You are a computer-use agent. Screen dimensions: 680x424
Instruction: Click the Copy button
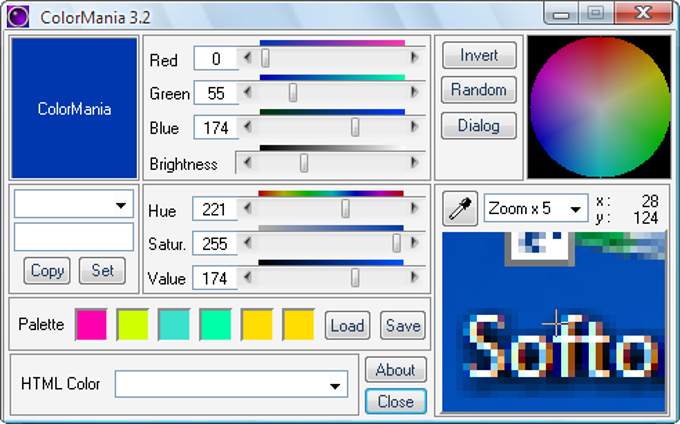[47, 271]
